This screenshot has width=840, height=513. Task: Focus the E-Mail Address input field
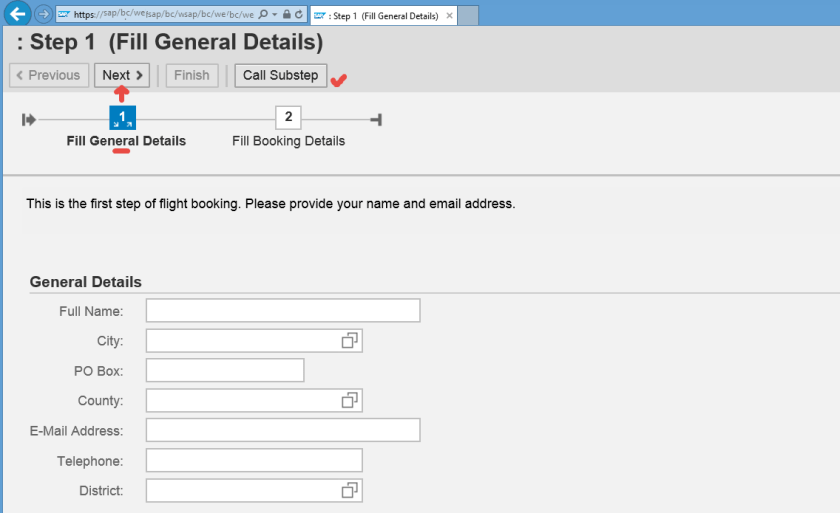(283, 431)
